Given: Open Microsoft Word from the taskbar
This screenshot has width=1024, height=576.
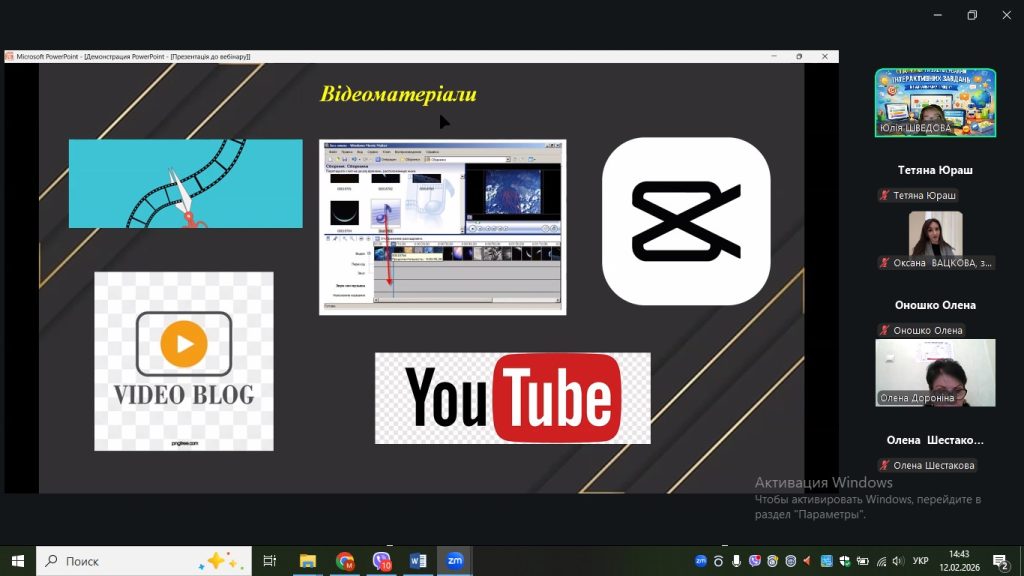Looking at the screenshot, I should pyautogui.click(x=418, y=561).
